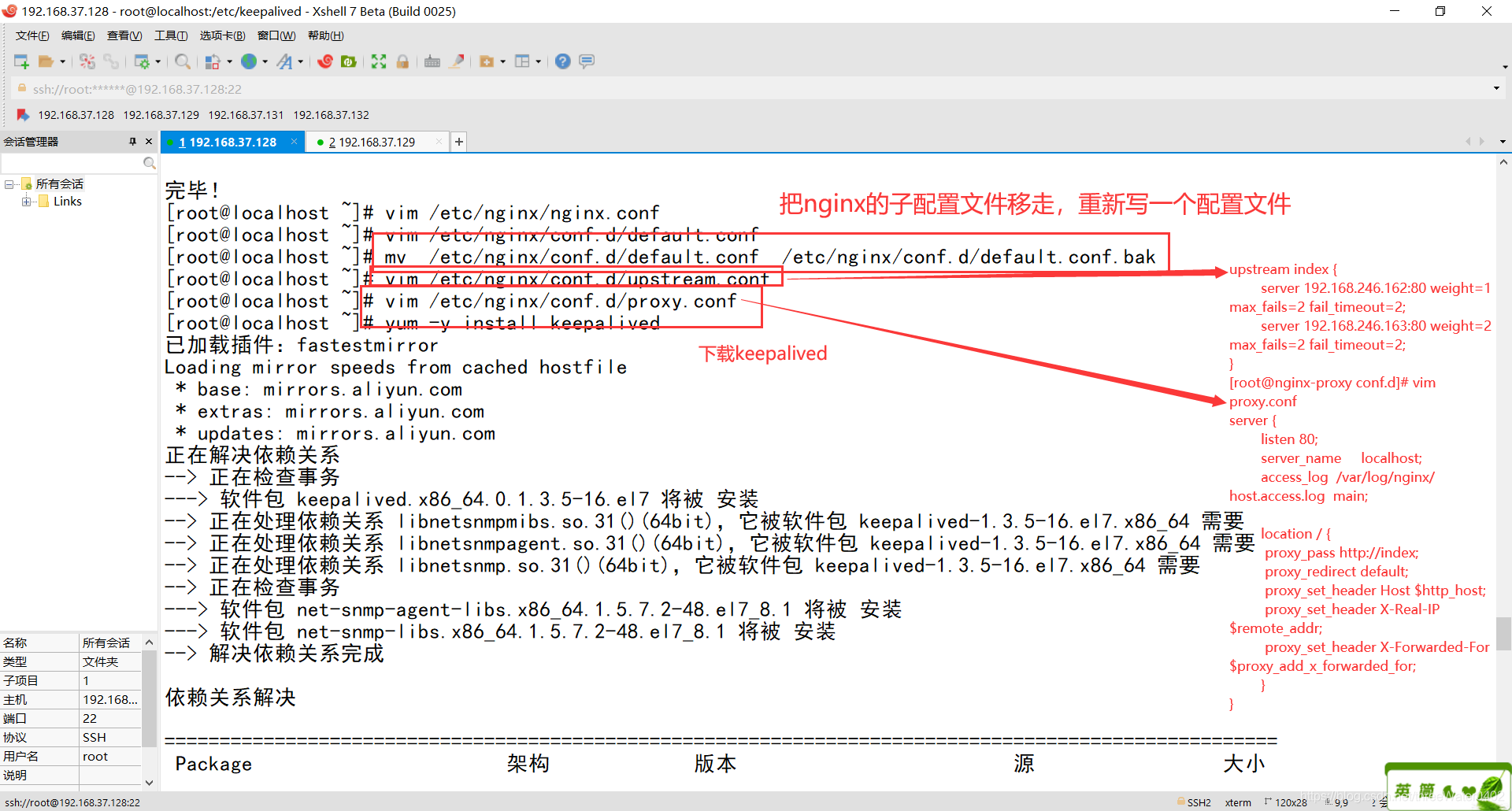Expand the globe encoding dropdown arrow
The width and height of the screenshot is (1512, 811).
(265, 61)
